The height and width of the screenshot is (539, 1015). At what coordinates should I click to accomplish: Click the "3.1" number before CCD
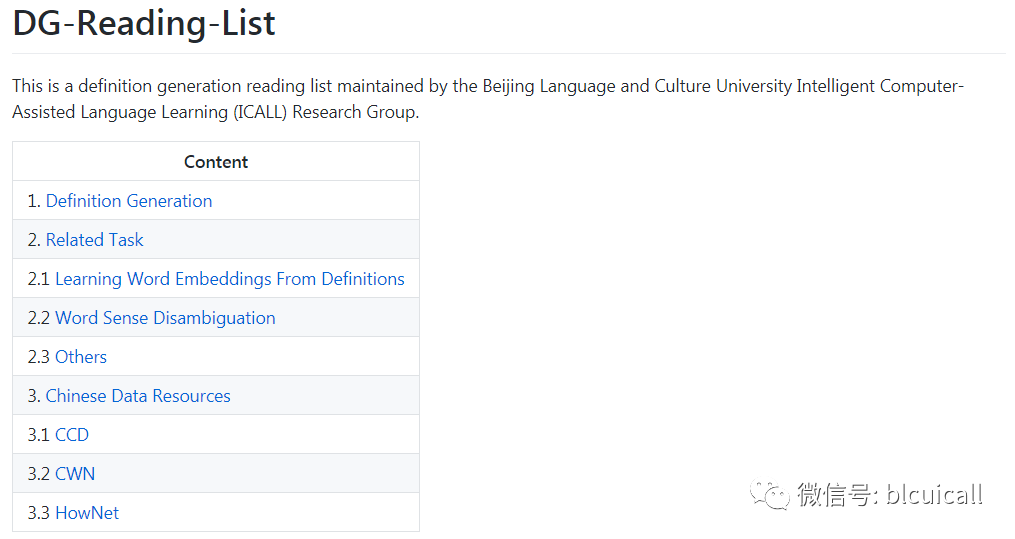[38, 435]
